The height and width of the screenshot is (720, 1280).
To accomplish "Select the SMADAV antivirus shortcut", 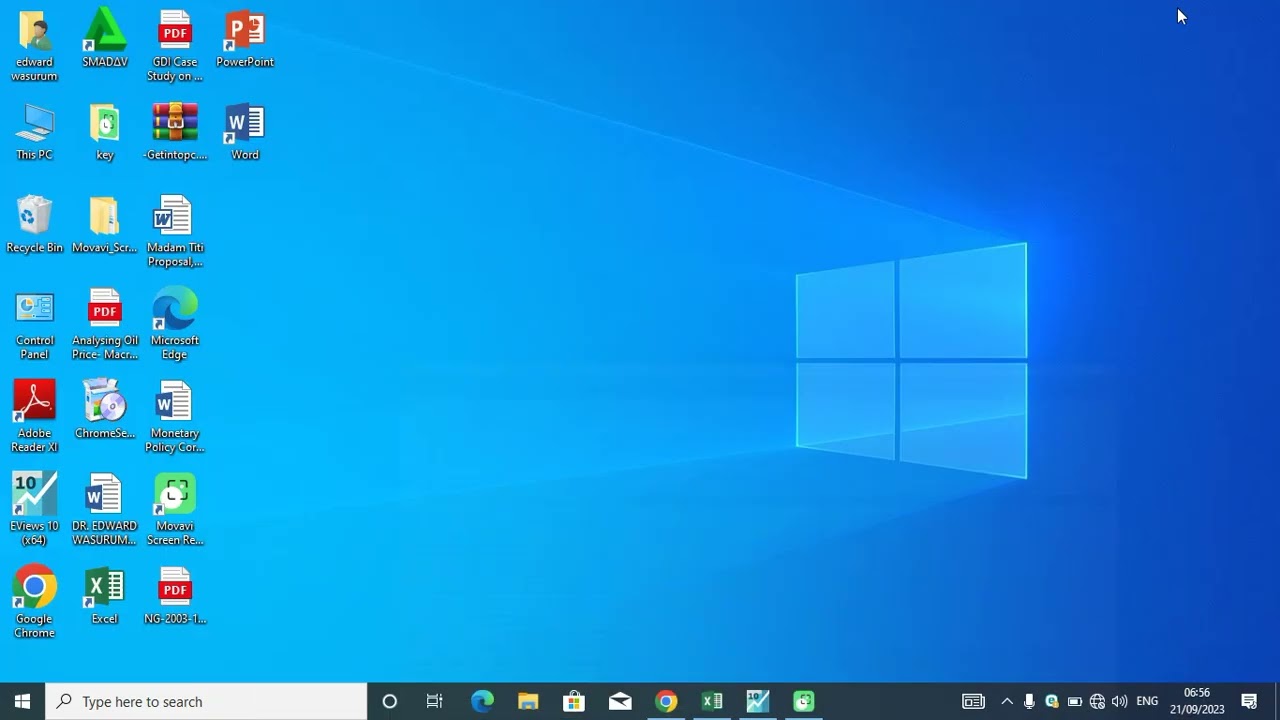I will click(x=105, y=40).
